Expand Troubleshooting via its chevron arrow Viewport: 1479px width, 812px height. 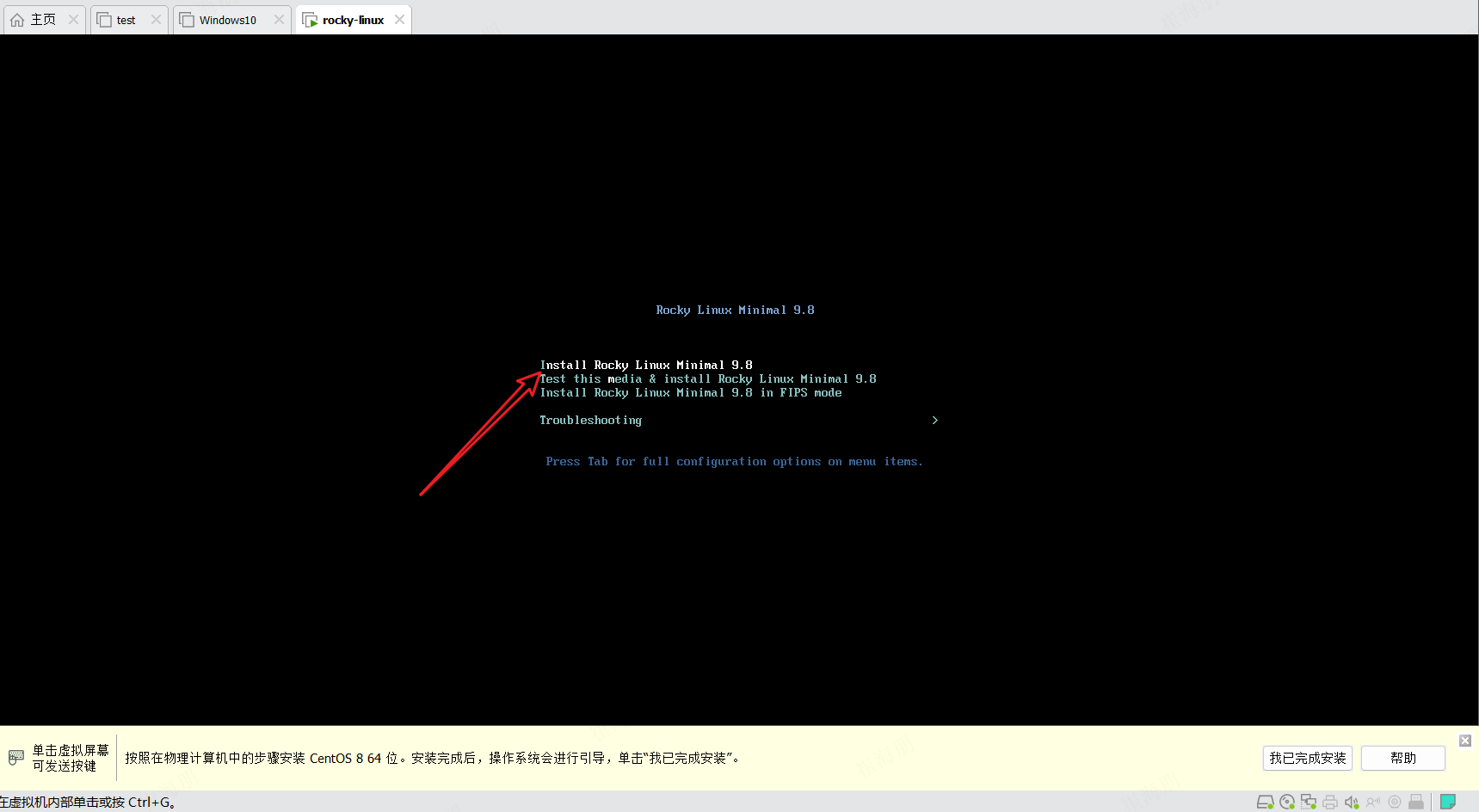(x=934, y=420)
